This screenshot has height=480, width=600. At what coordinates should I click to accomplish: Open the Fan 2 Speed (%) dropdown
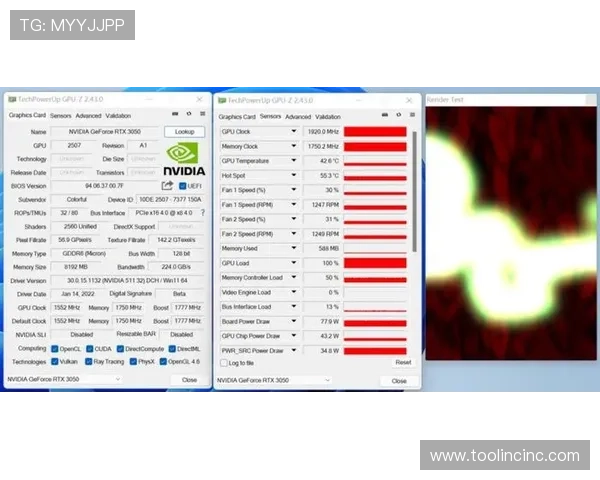[x=293, y=219]
